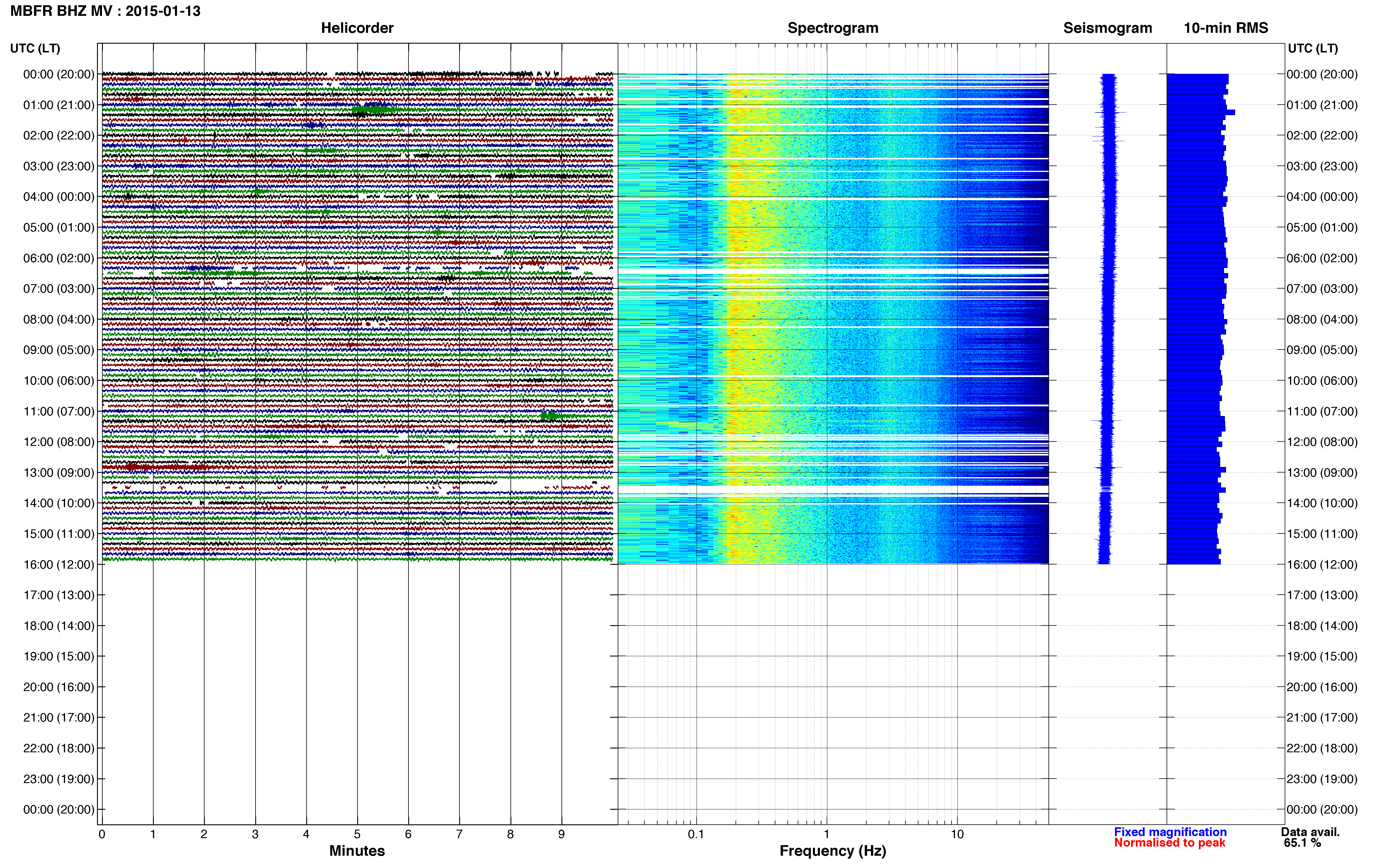Click the 'Minutes' axis label under helicorder
Image resolution: width=1389 pixels, height=868 pixels.
point(357,851)
